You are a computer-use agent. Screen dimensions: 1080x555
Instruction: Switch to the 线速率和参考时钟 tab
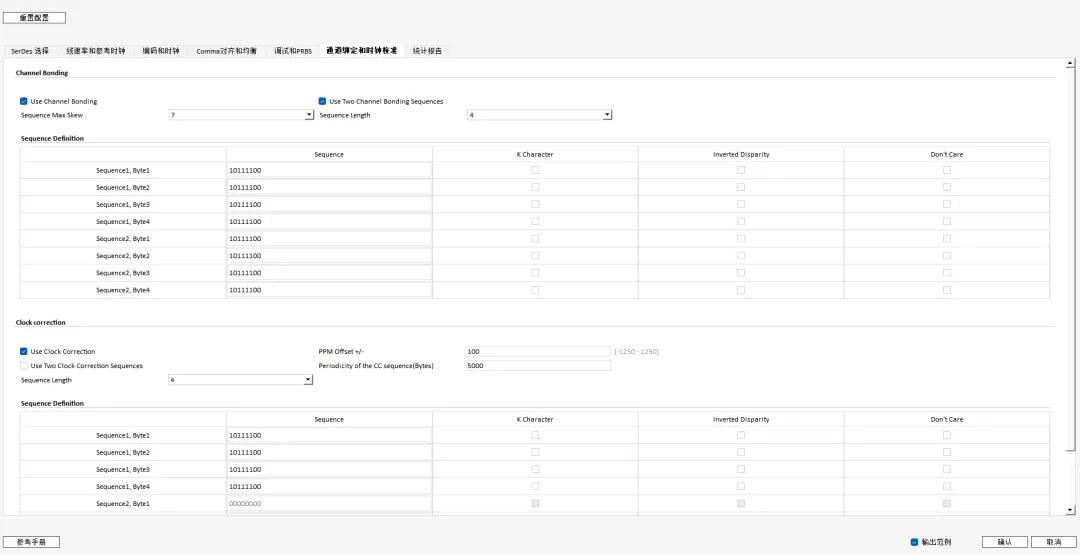[x=96, y=51]
